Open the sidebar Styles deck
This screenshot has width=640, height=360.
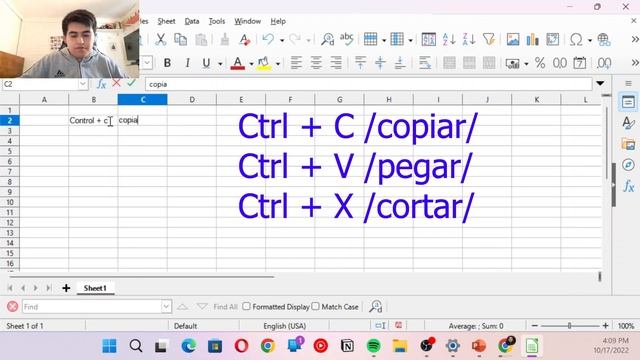point(628,123)
